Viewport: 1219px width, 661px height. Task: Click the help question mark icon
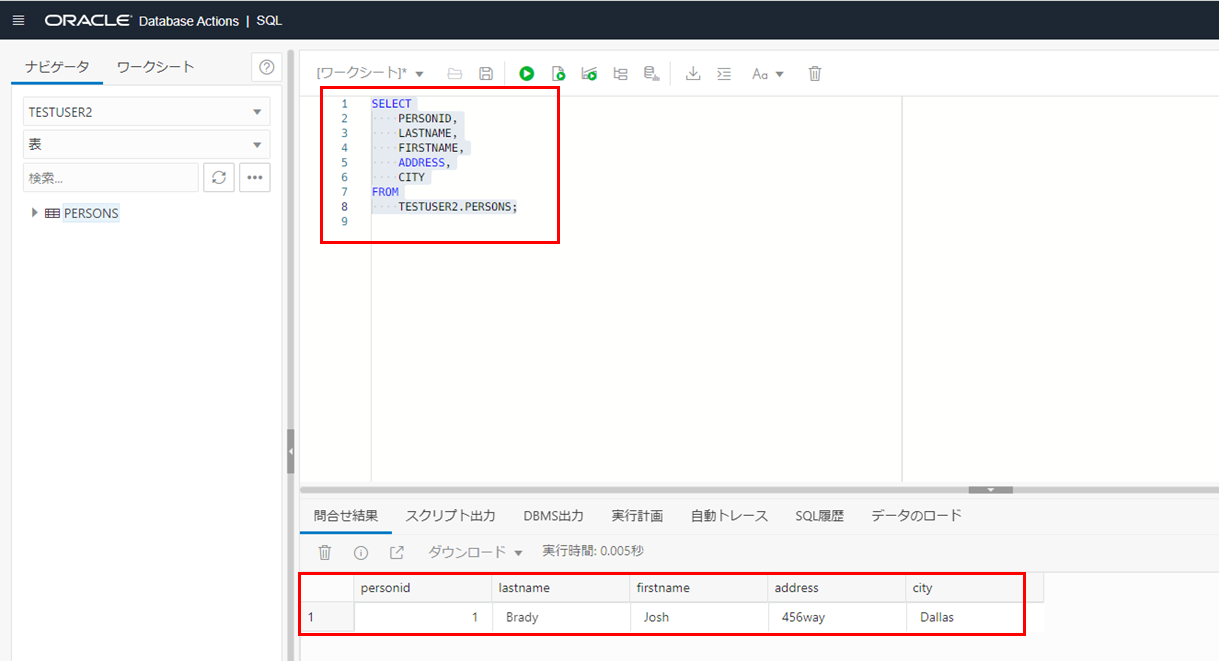tap(266, 67)
